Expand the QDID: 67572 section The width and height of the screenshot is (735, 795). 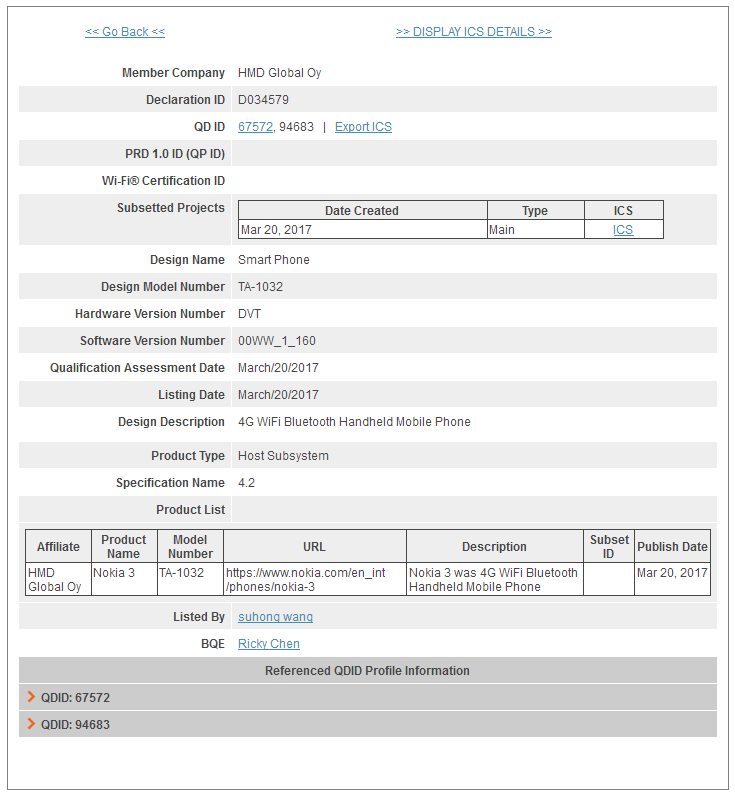[368, 698]
